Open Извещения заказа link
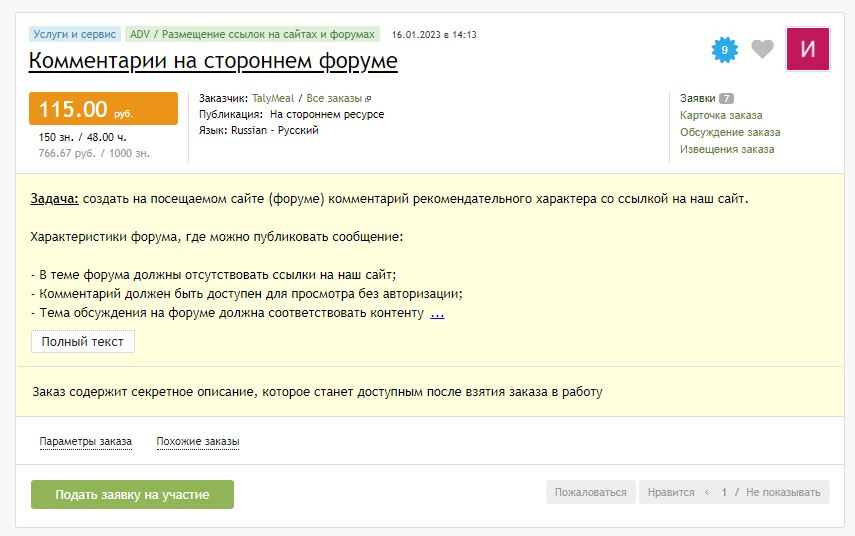 (x=727, y=149)
